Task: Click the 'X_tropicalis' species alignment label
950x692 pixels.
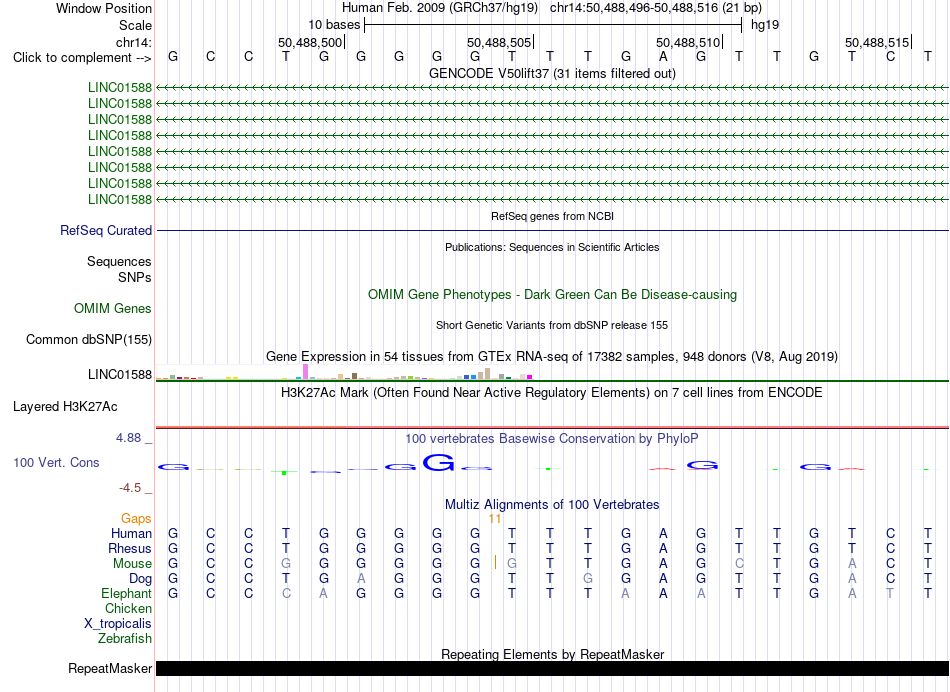Action: click(x=118, y=624)
